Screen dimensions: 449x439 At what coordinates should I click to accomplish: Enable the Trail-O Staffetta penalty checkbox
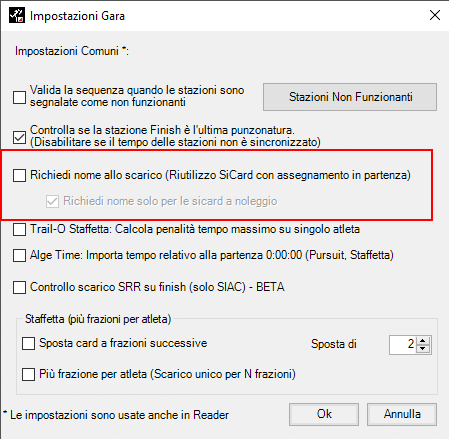tap(19, 229)
